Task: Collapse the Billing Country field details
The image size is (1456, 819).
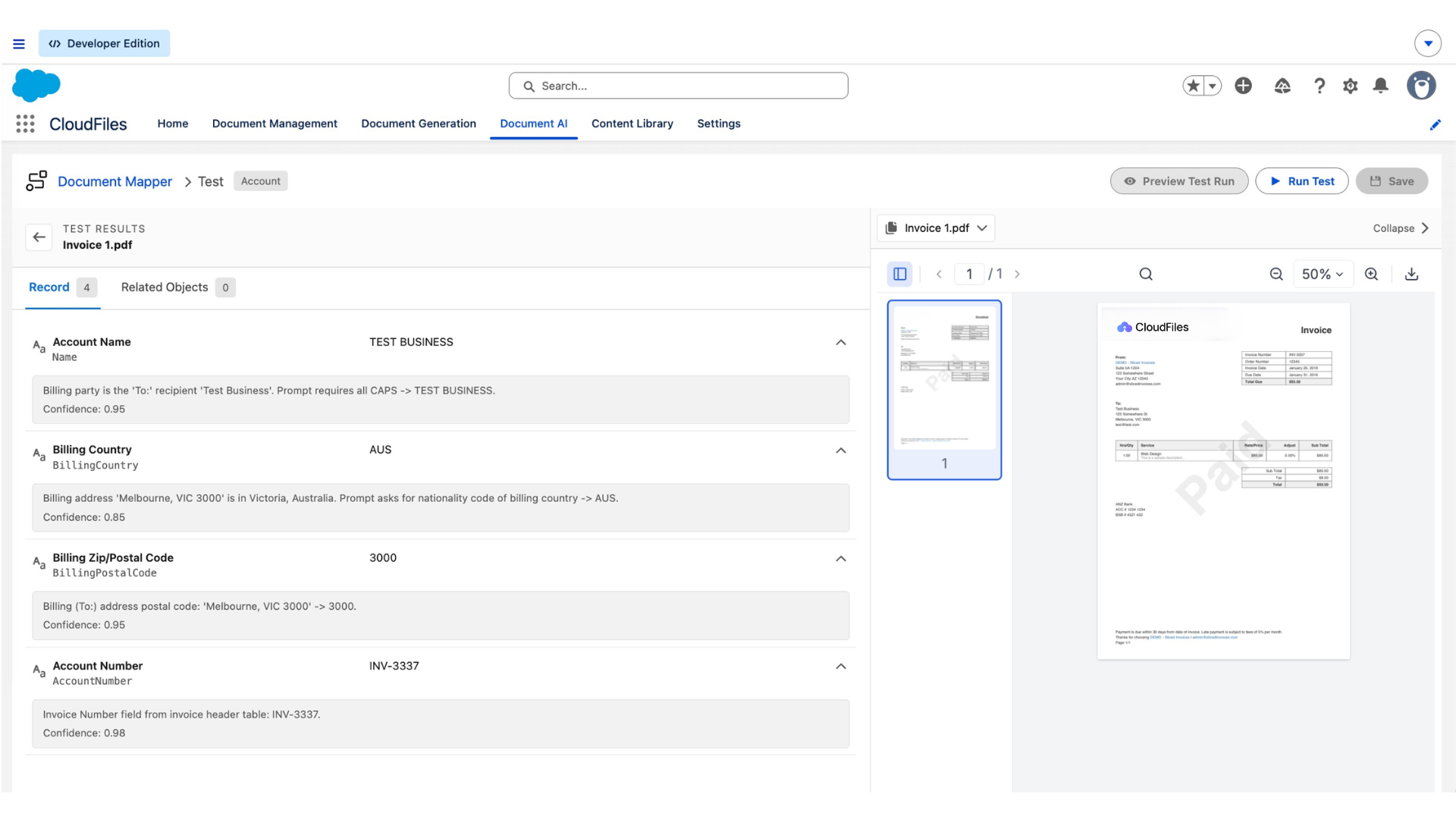Action: (841, 450)
